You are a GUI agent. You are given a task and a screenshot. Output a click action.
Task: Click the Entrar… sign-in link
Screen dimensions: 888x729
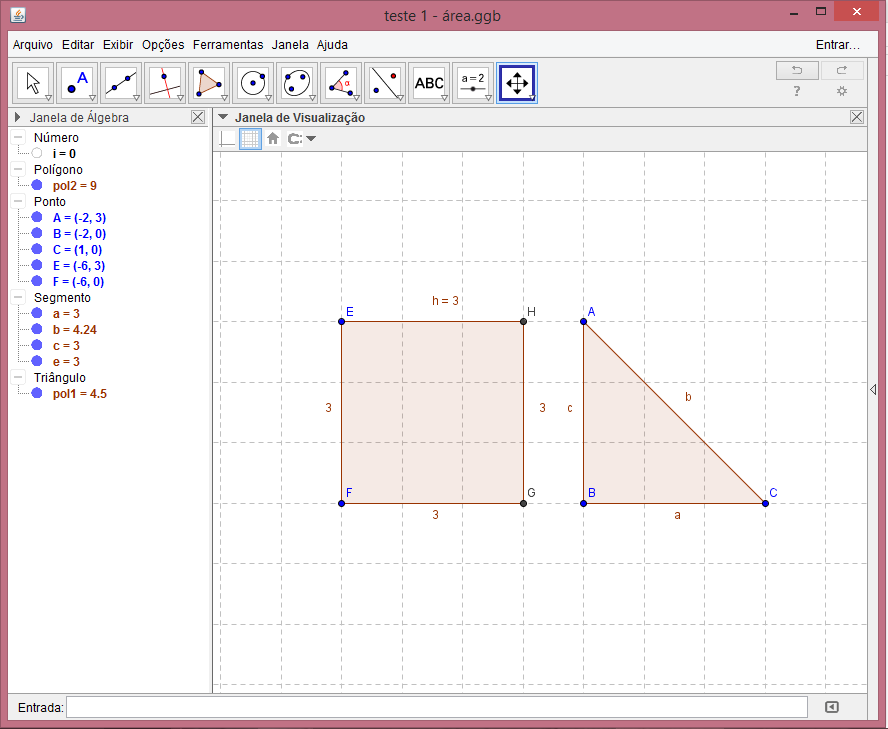click(837, 45)
